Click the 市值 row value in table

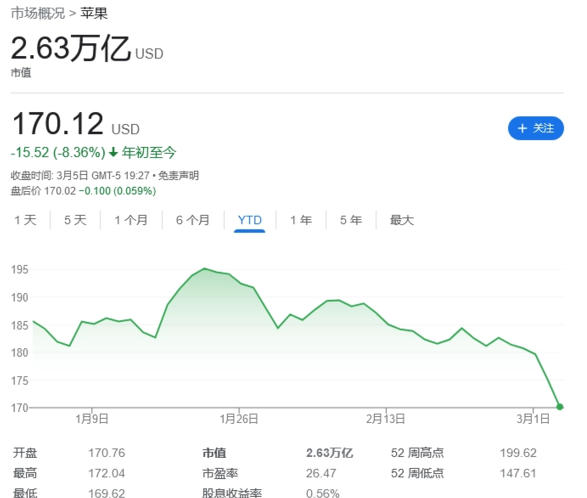pyautogui.click(x=329, y=453)
